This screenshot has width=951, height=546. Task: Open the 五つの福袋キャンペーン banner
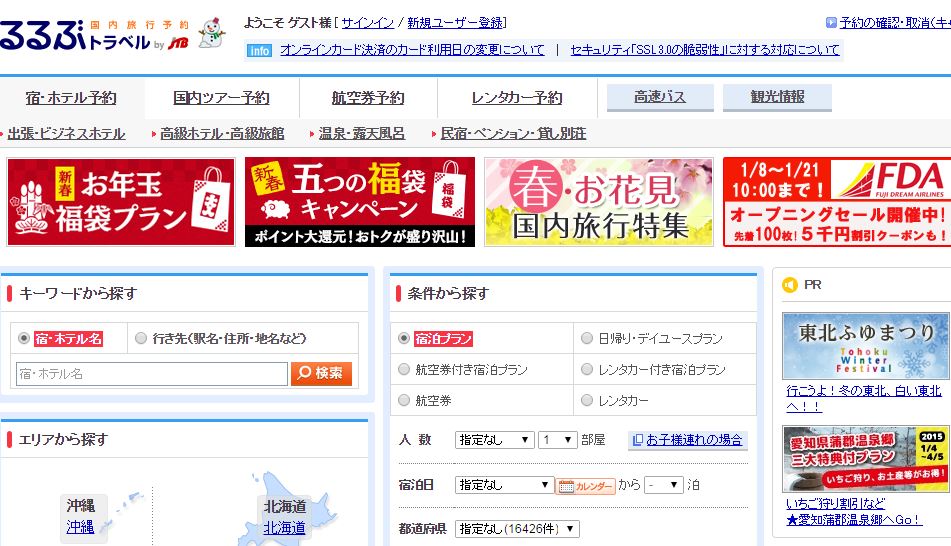point(360,202)
